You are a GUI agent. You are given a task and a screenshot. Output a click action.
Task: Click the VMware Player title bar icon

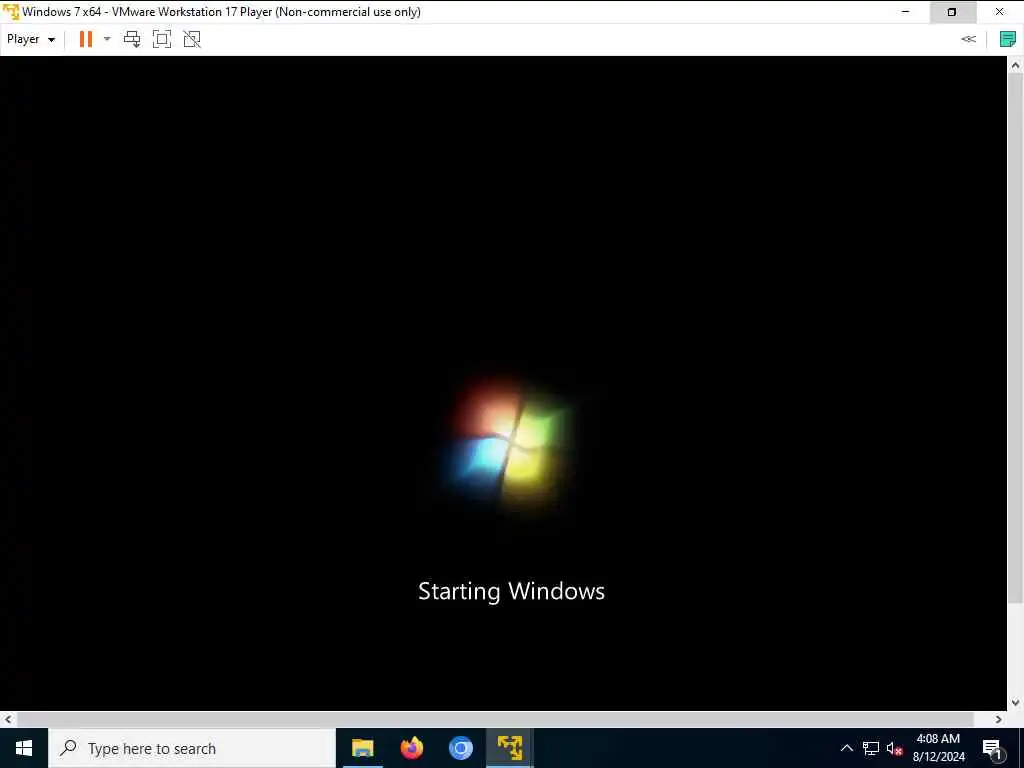11,12
